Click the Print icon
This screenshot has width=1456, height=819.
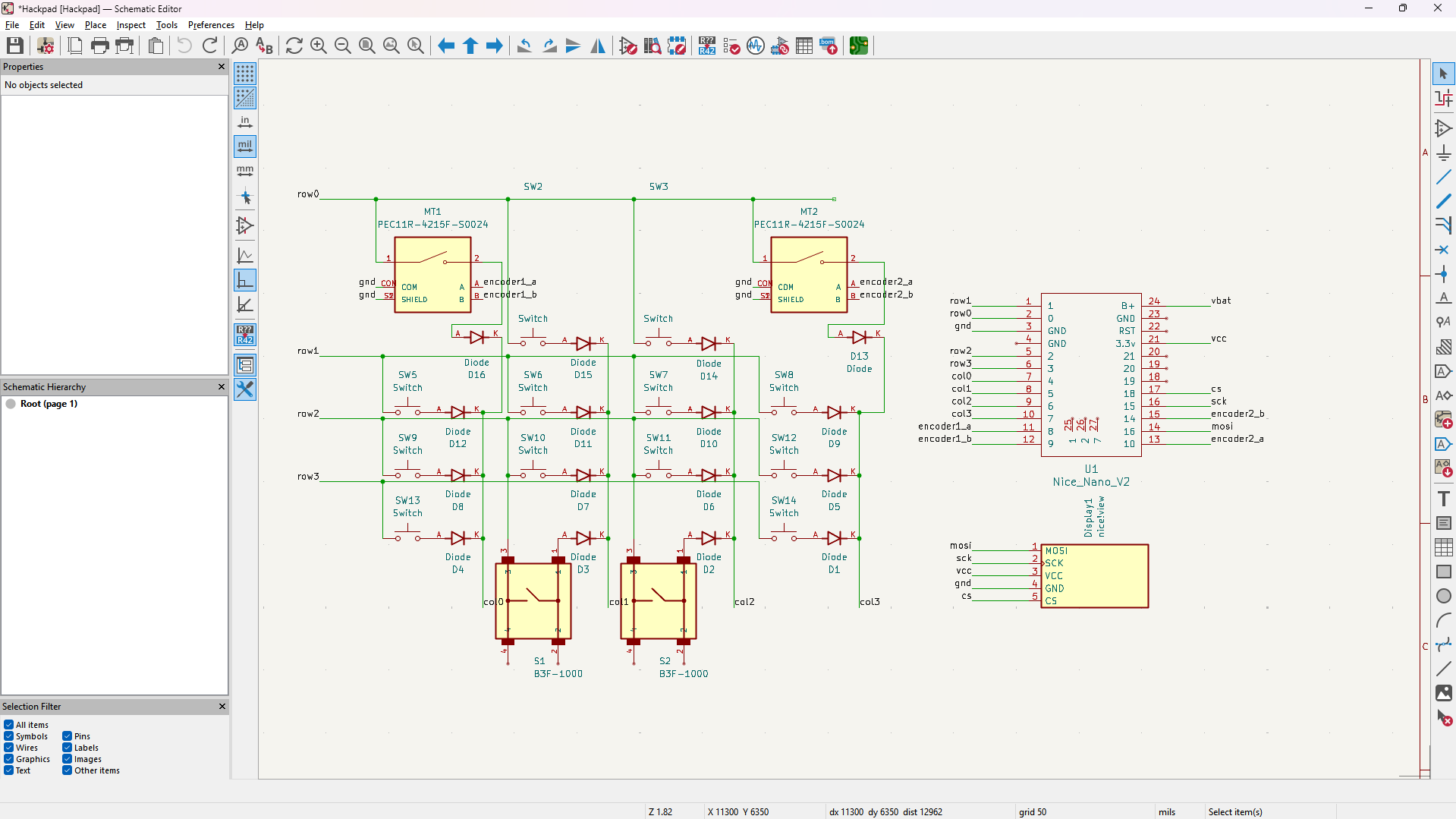99,46
